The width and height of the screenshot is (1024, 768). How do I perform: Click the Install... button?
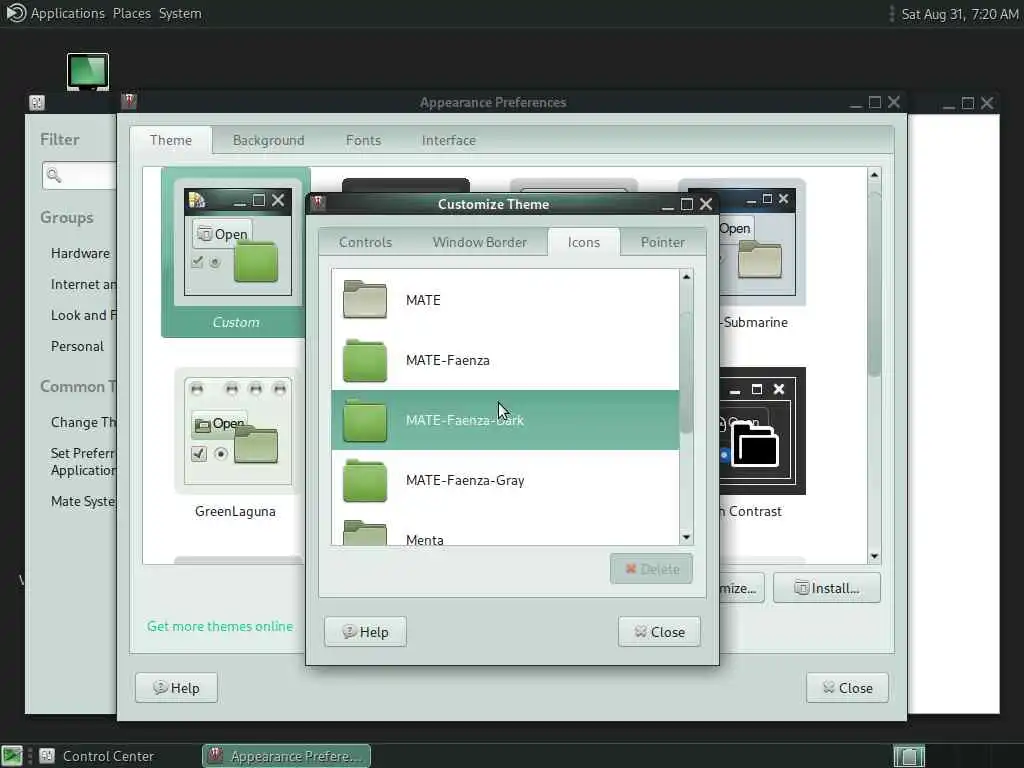(826, 588)
